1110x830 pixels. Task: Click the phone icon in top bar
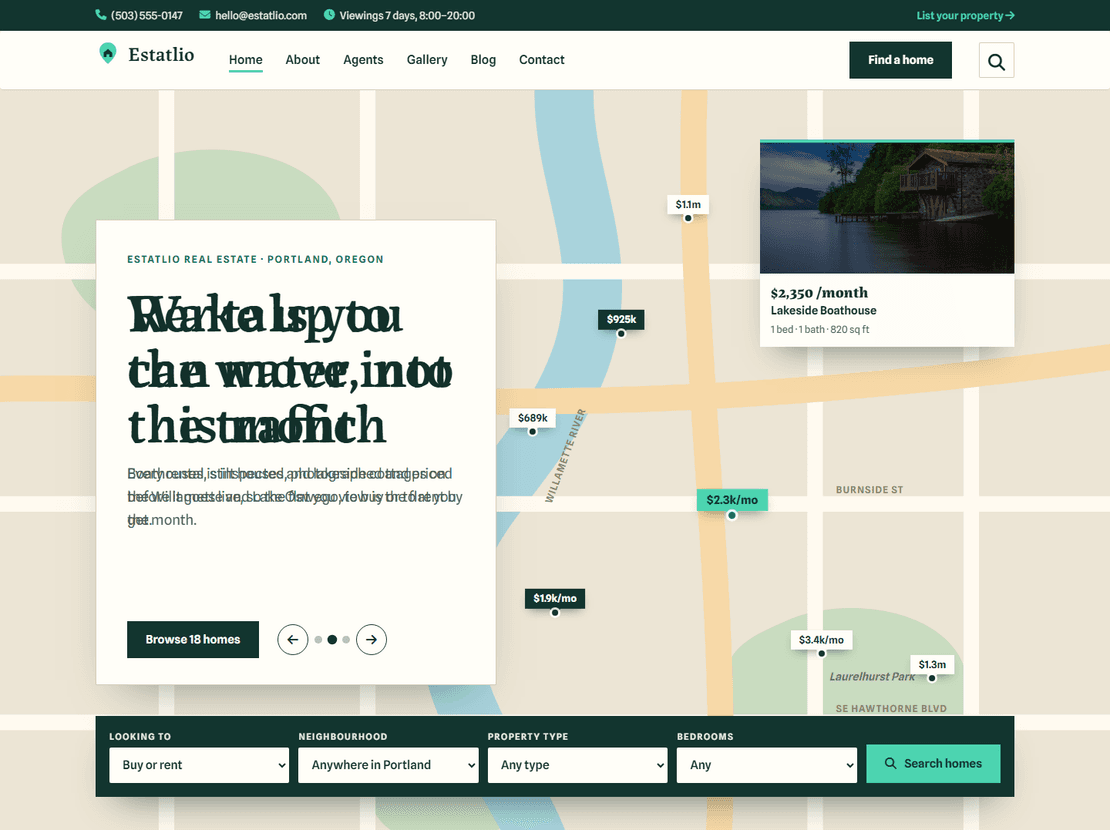(x=101, y=15)
